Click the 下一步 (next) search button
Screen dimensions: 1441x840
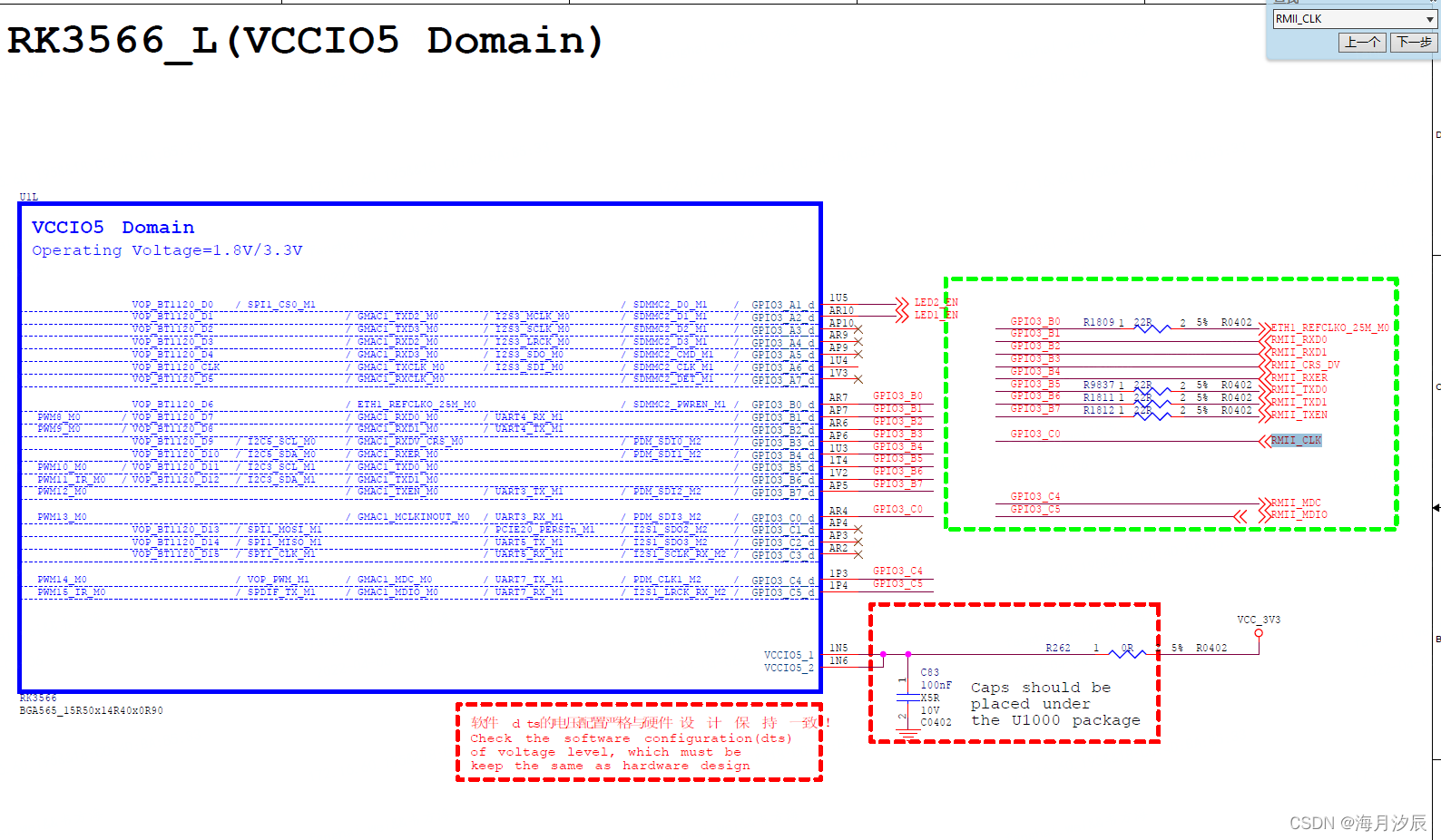tap(1414, 43)
